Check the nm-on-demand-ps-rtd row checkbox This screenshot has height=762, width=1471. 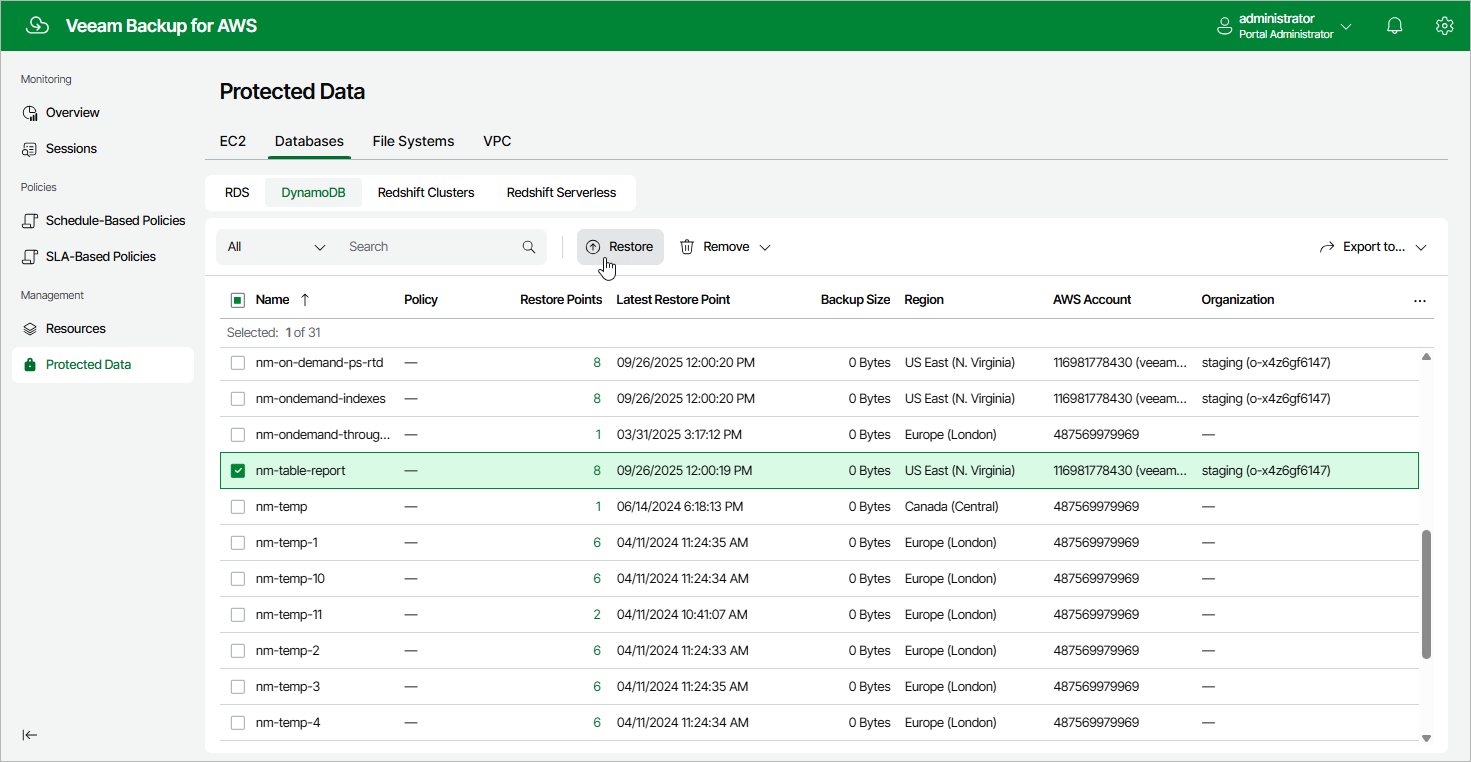point(238,363)
